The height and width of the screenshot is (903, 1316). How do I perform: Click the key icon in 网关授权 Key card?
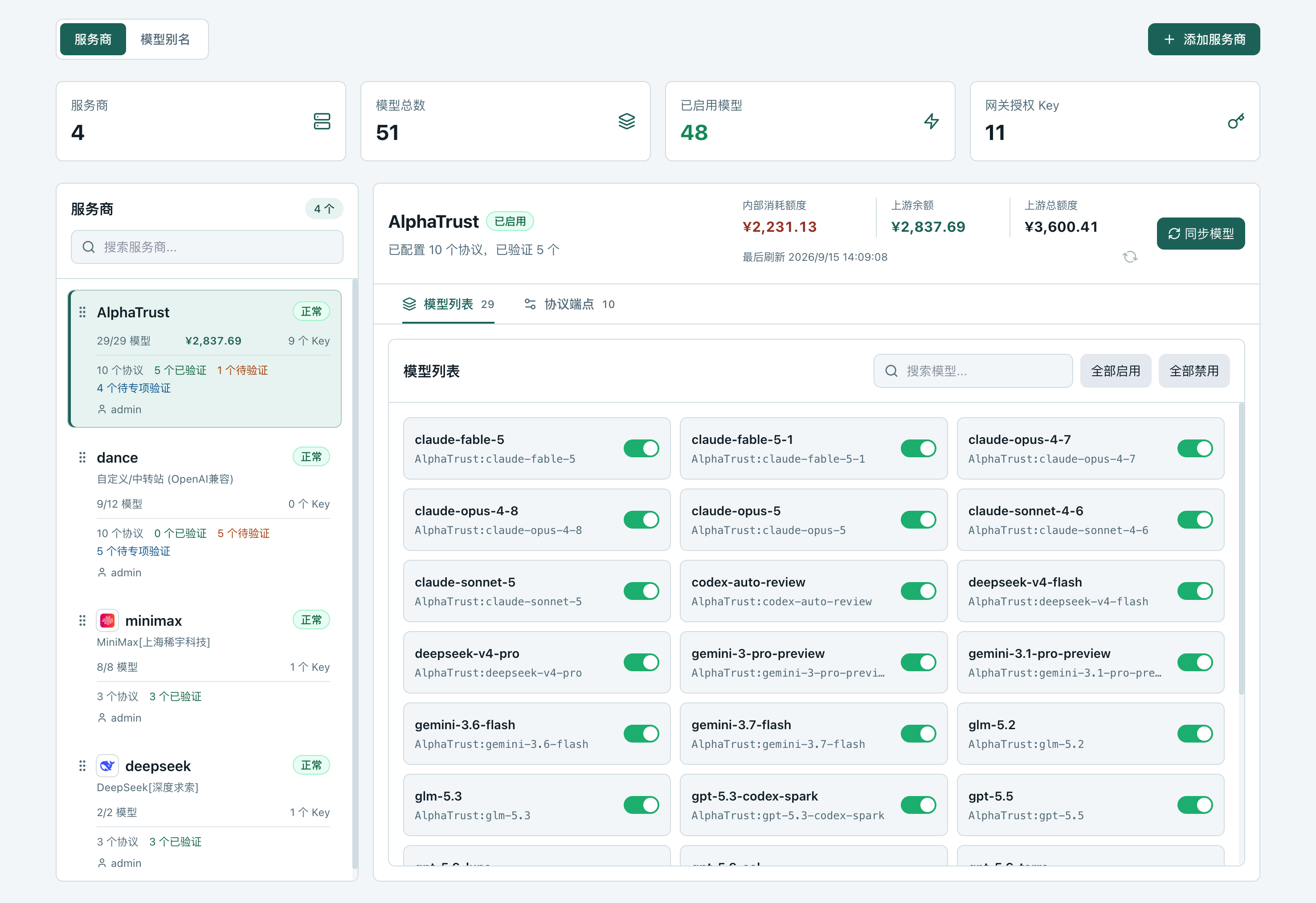coord(1236,121)
